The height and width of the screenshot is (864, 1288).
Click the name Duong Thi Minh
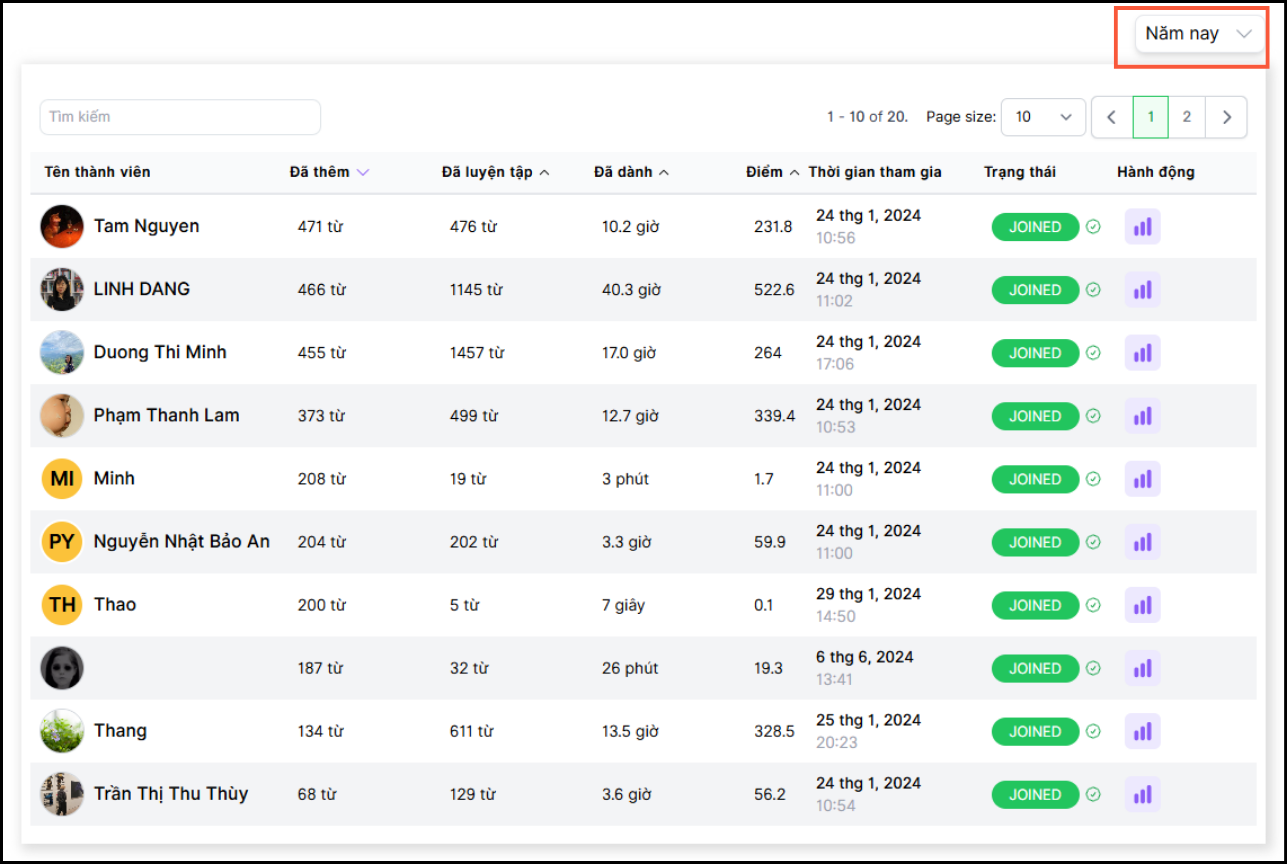160,352
